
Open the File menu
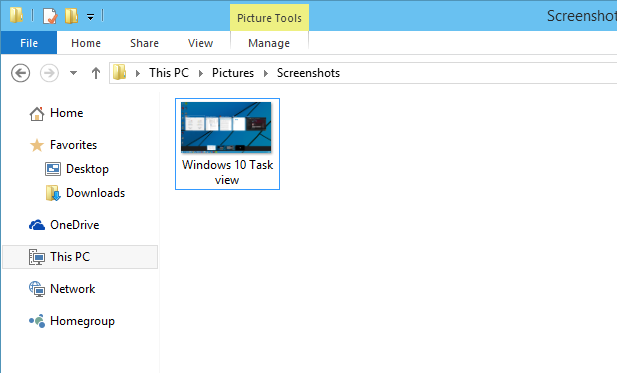29,43
